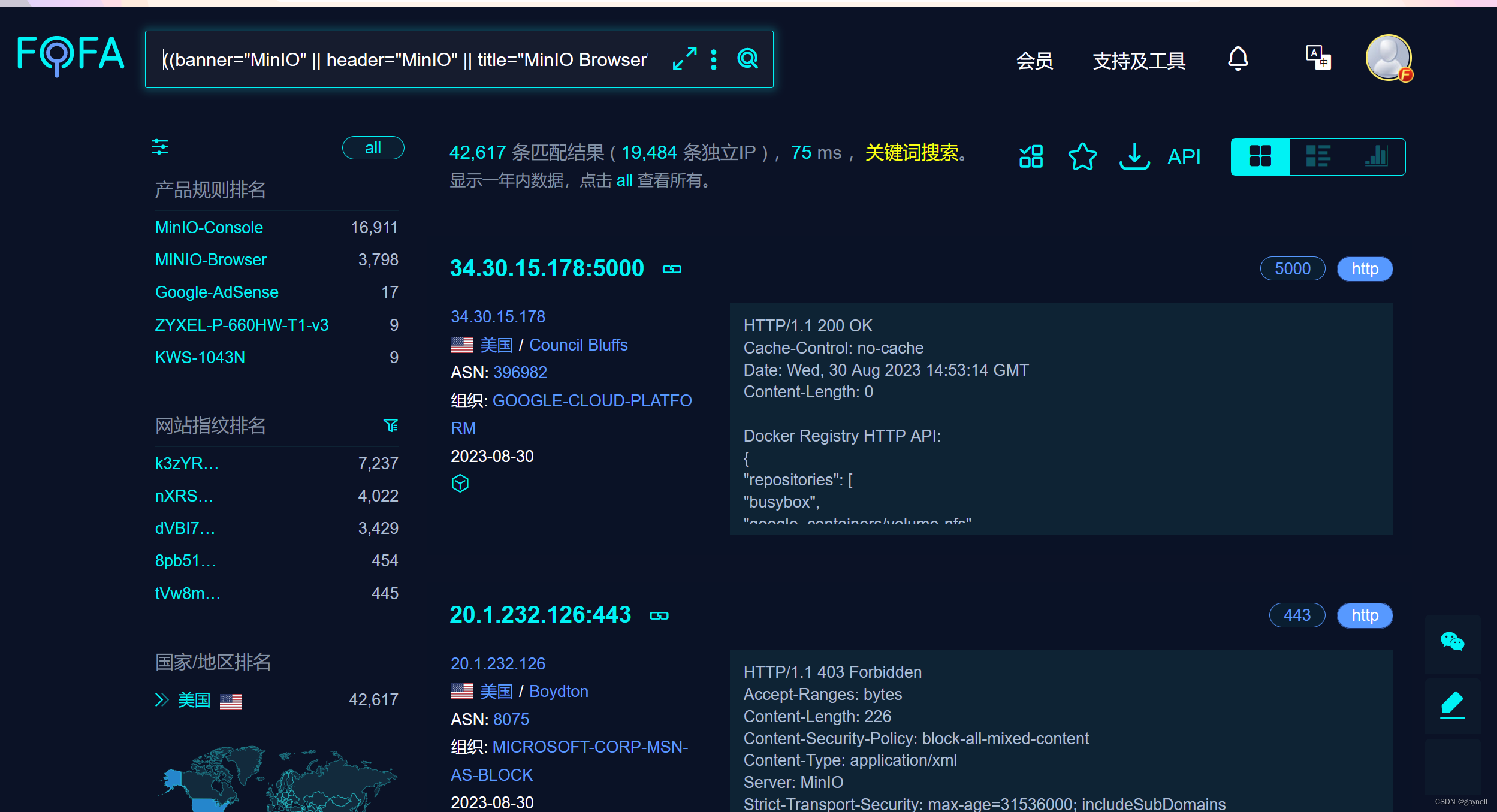Switch language with the translate icon
The height and width of the screenshot is (812, 1497).
click(1318, 58)
